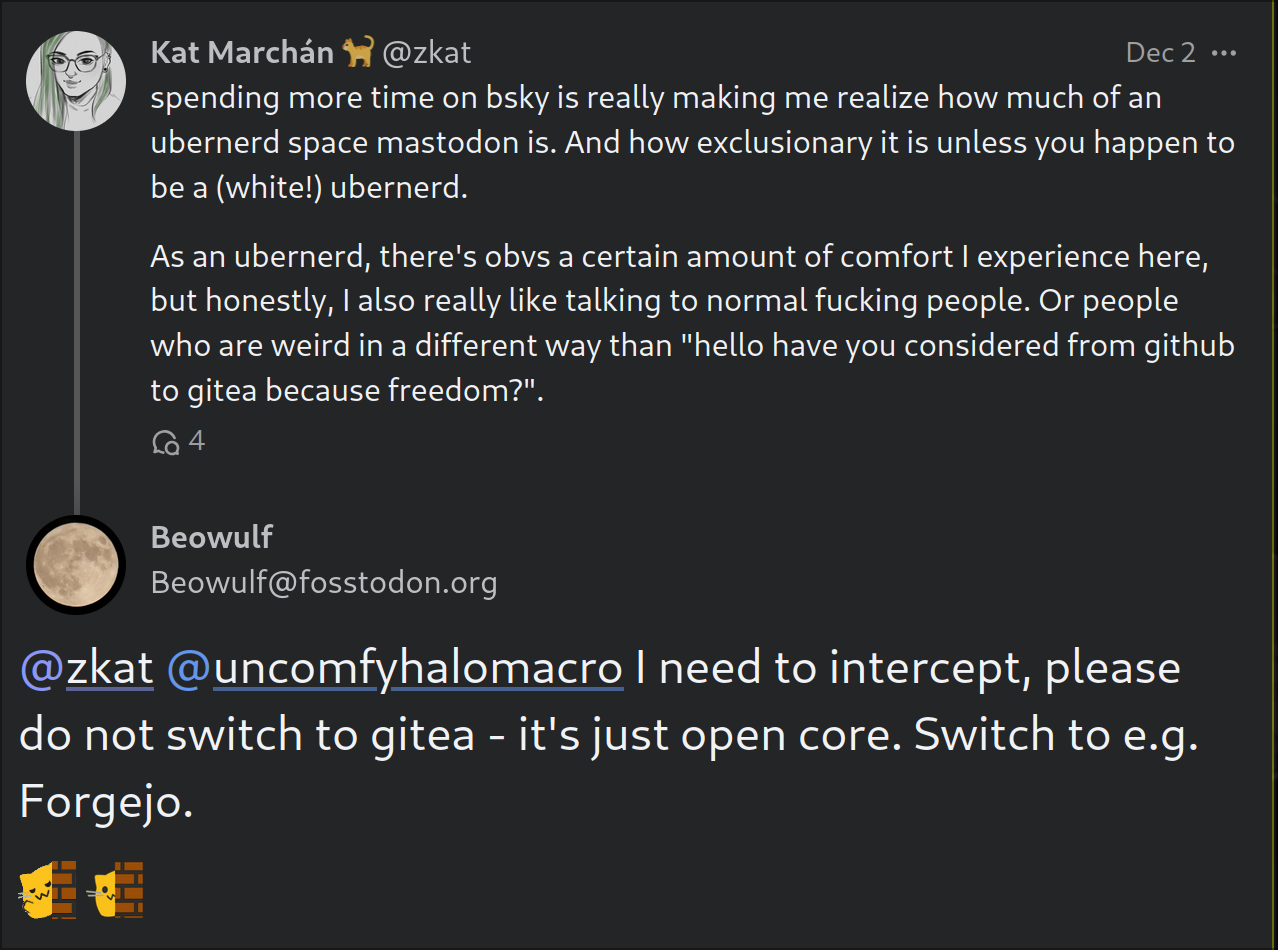
Task: Click the second cat brick-wall emoji
Action: click(115, 889)
